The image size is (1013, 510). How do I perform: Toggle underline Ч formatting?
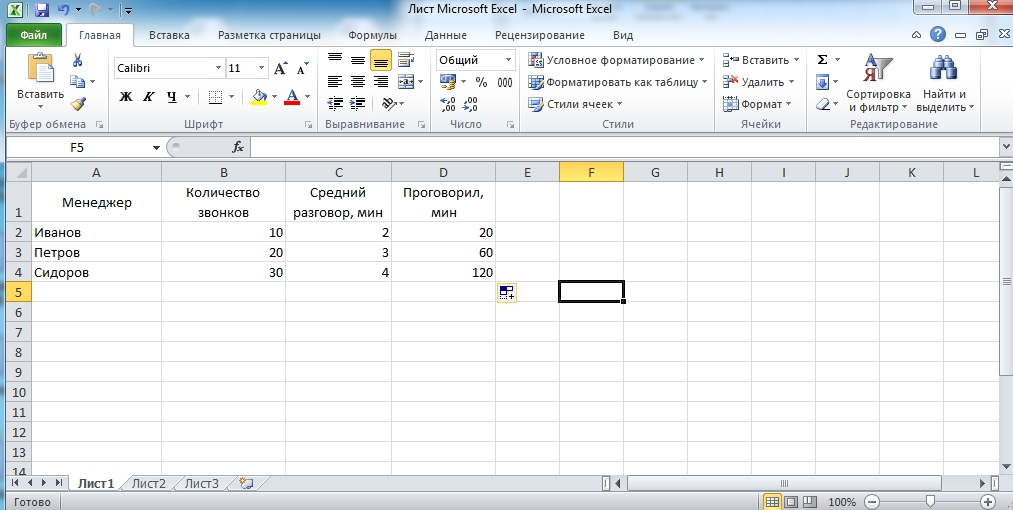click(171, 97)
